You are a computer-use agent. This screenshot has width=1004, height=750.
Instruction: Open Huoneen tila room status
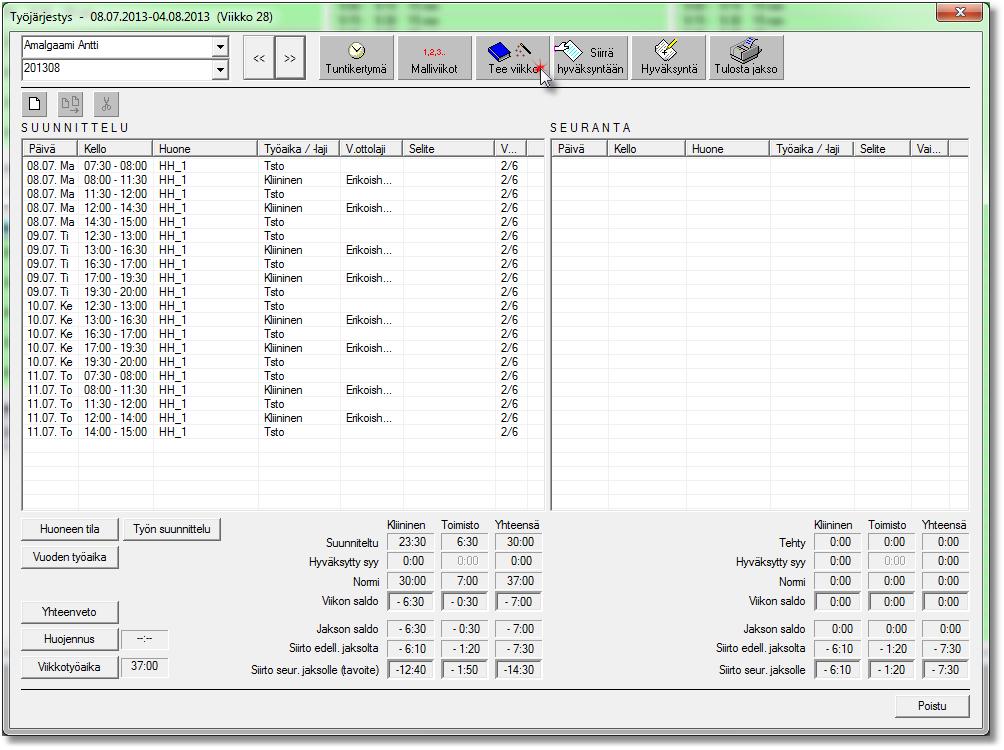tap(70, 529)
